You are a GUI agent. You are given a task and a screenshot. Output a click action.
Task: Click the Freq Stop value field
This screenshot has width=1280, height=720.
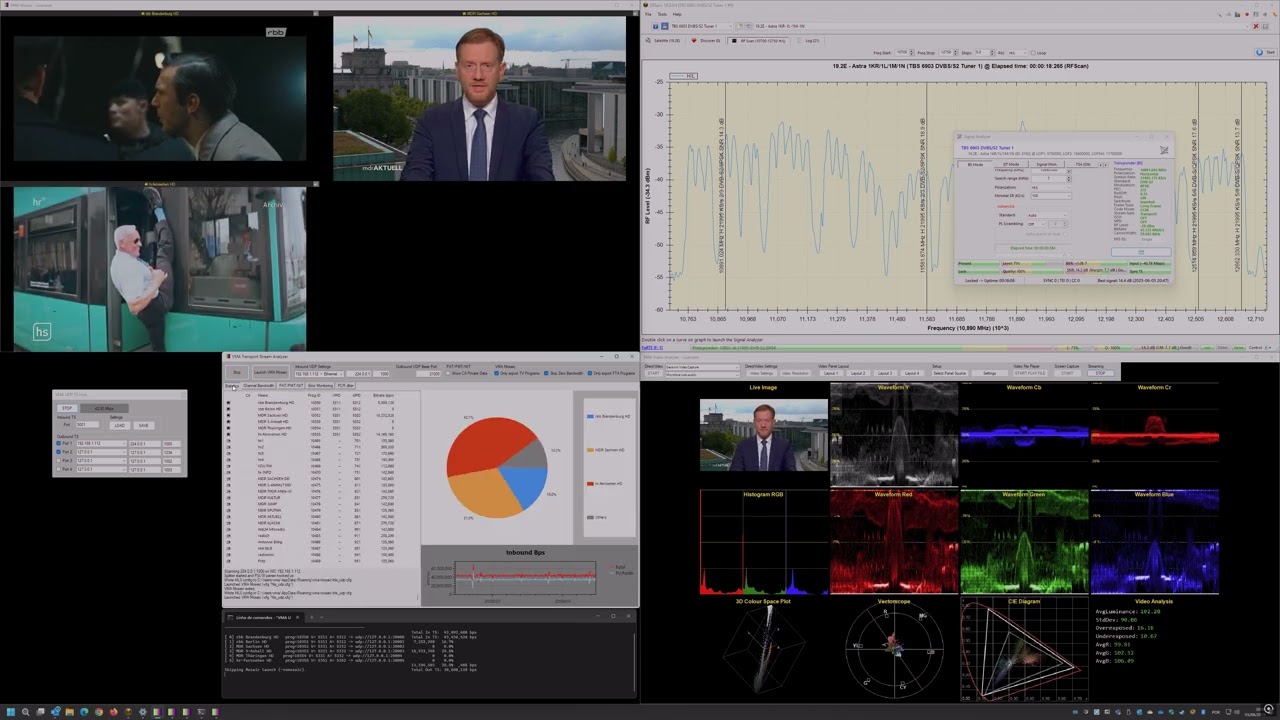pyautogui.click(x=946, y=52)
